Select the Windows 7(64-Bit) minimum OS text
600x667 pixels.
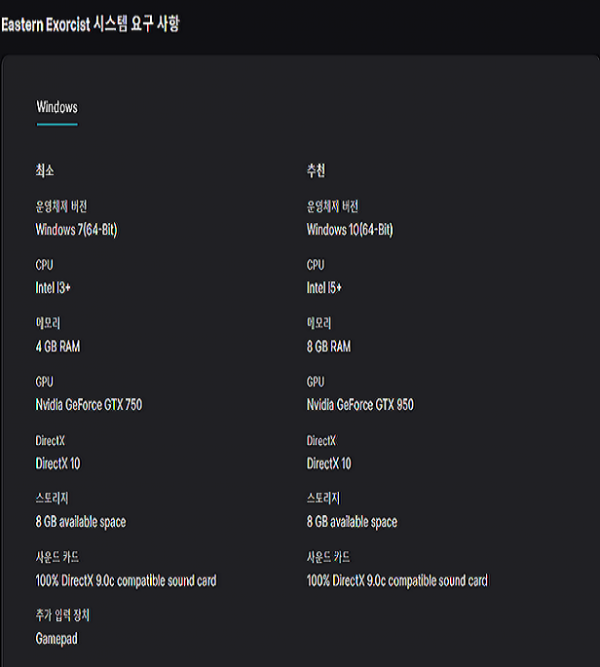(x=76, y=230)
